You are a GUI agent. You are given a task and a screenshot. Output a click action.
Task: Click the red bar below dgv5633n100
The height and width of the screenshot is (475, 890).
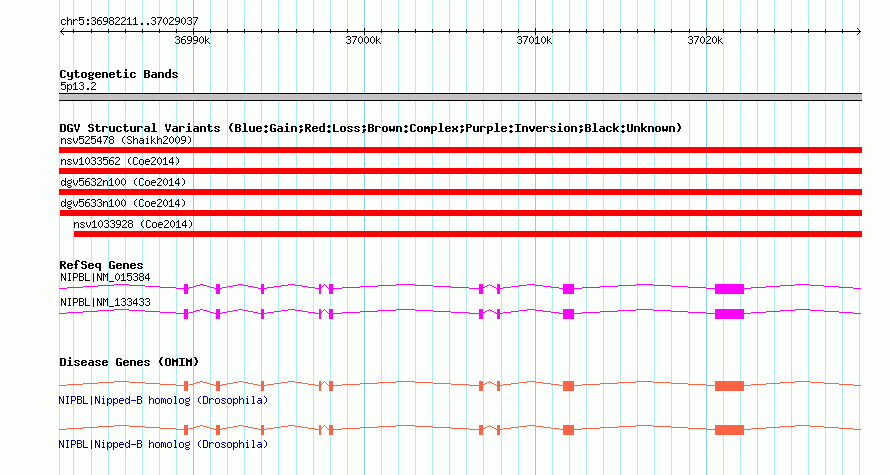pos(460,213)
